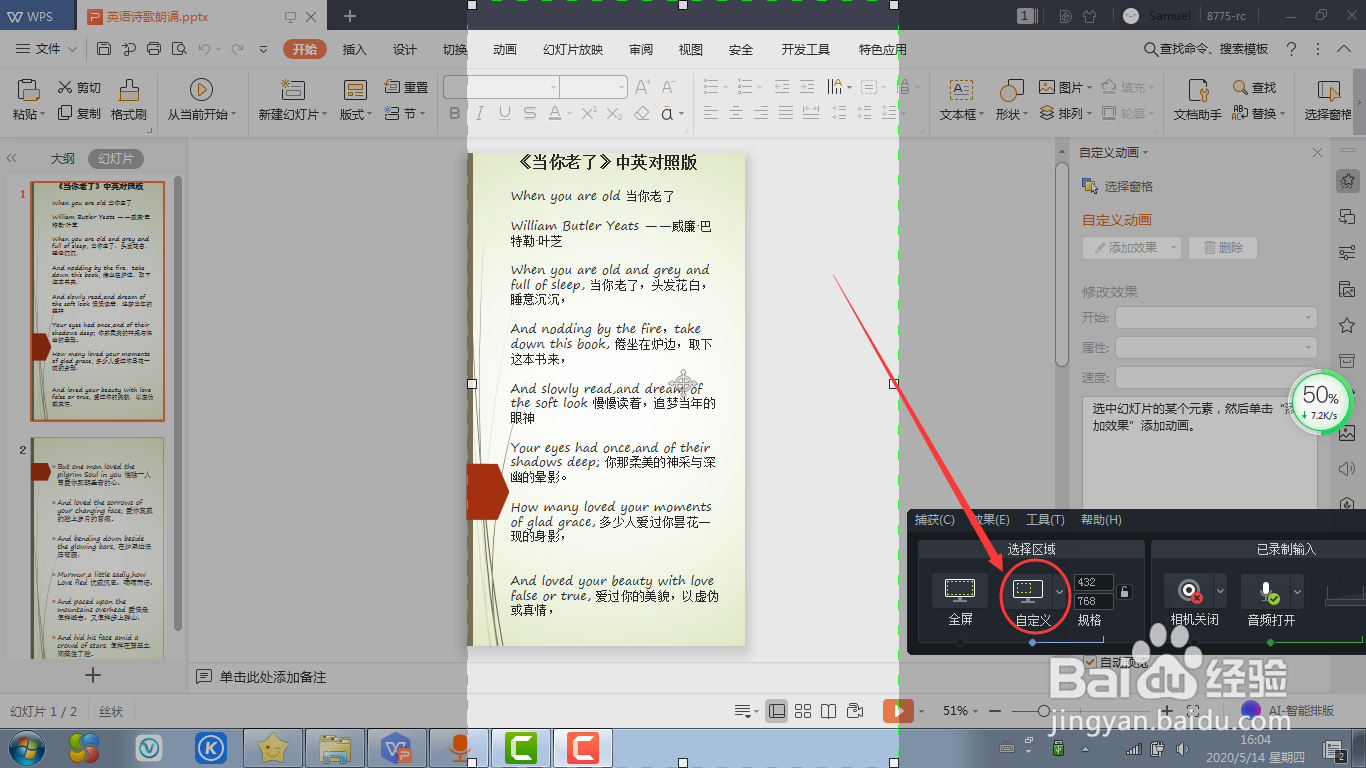Click the New Slide (新建幻灯片) icon

293,91
